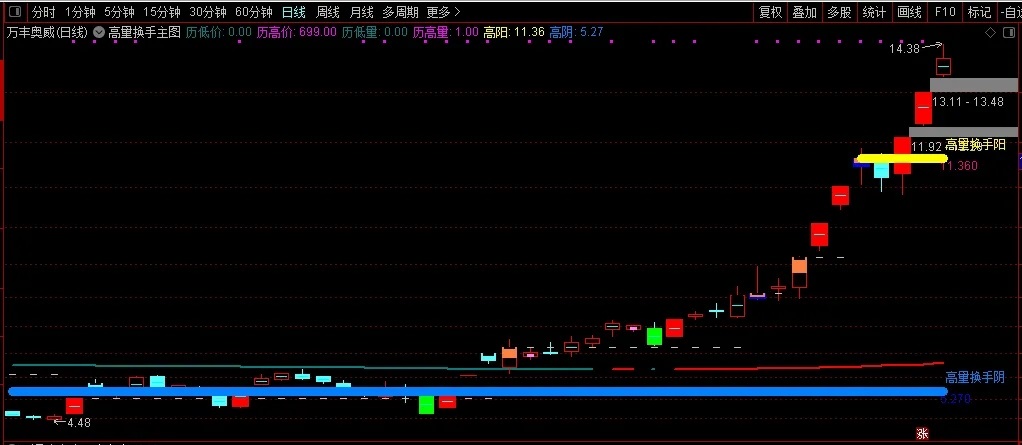
Task: Click the 标记 mark button
Action: coord(979,12)
